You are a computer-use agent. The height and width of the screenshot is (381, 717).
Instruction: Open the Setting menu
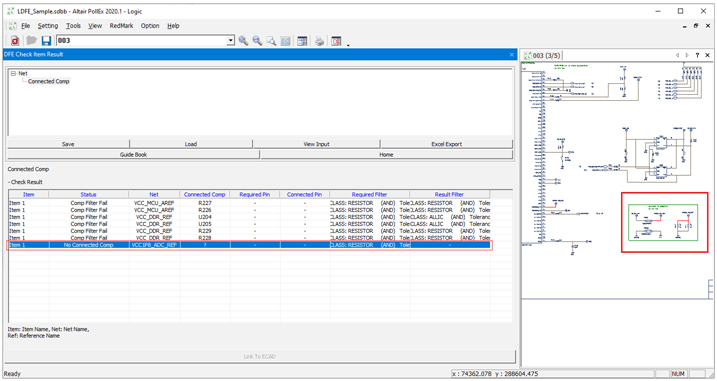[x=48, y=26]
